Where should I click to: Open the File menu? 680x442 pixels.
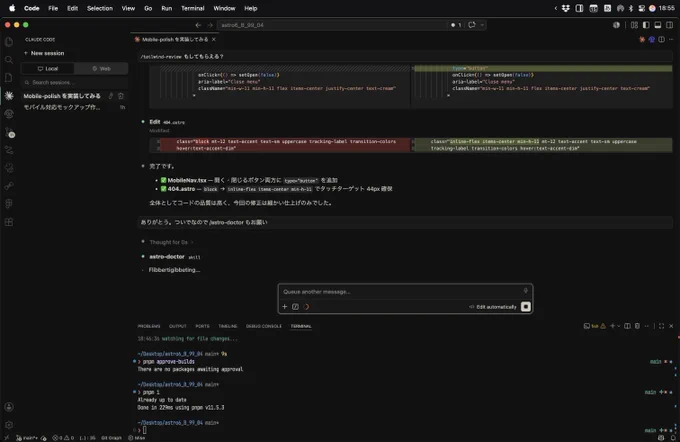point(53,8)
